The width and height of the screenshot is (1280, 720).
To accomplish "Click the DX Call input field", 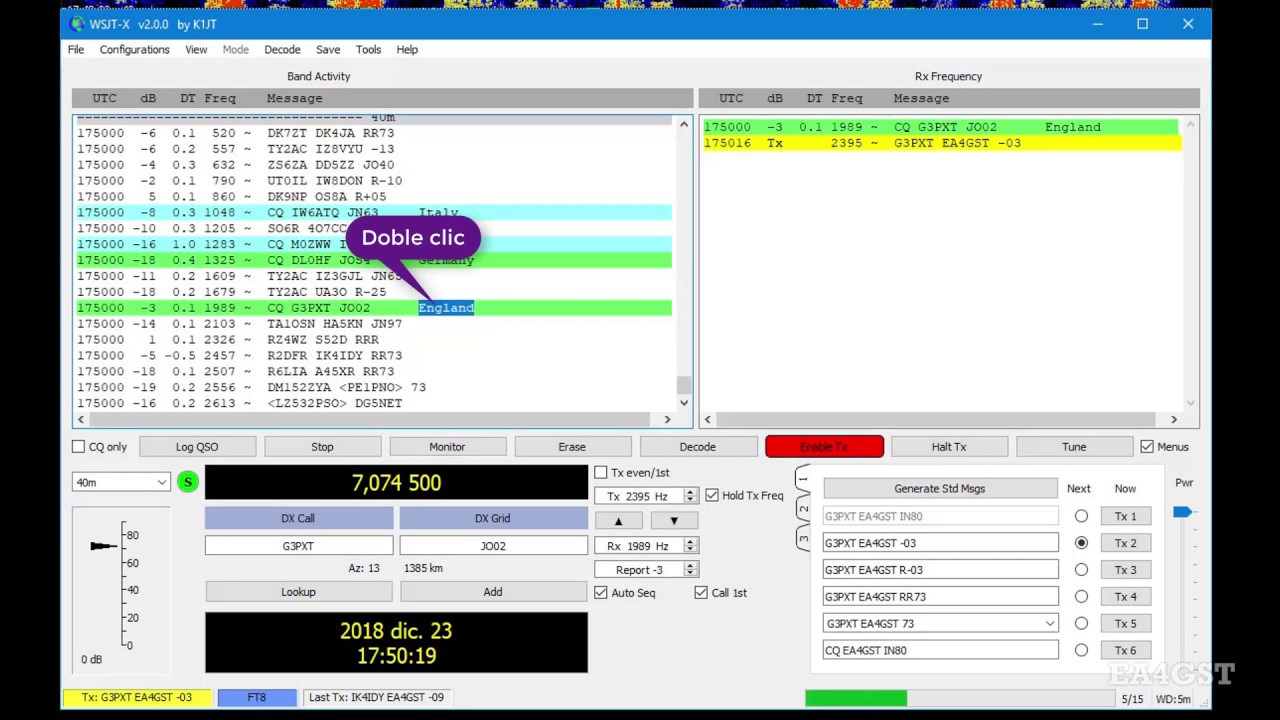I will 298,546.
